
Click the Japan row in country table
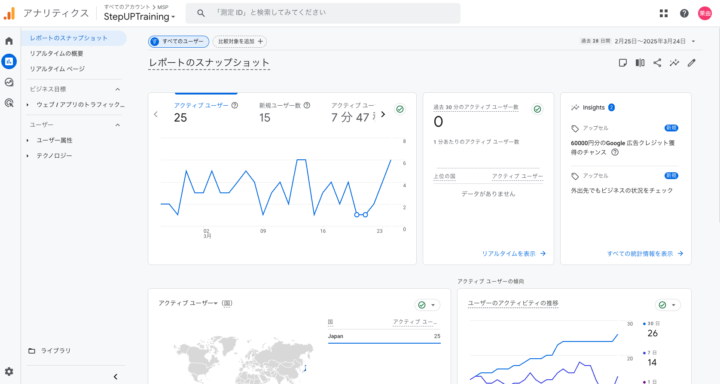tap(384, 337)
